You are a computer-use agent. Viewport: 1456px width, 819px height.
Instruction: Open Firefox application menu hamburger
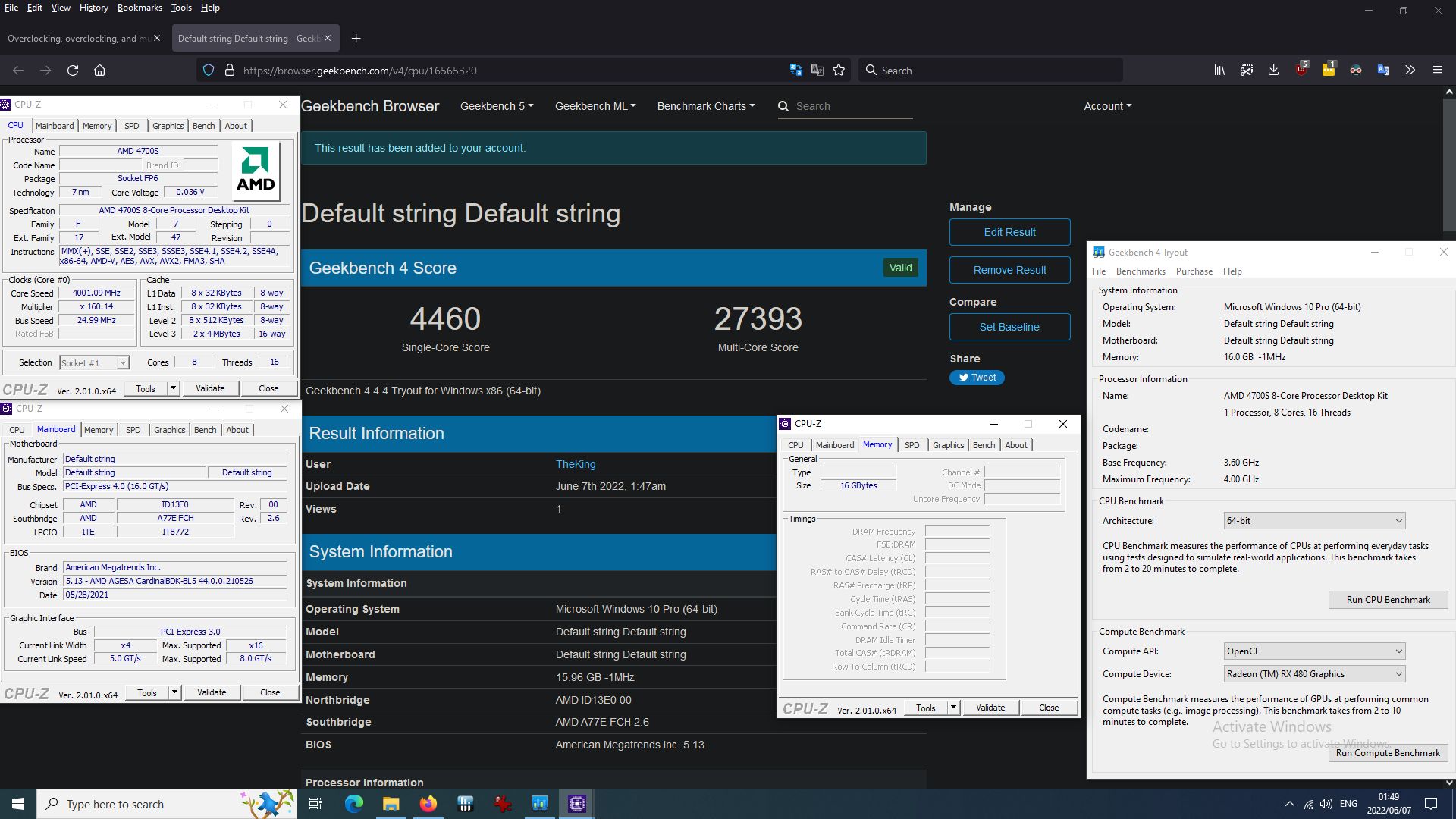tap(1437, 71)
